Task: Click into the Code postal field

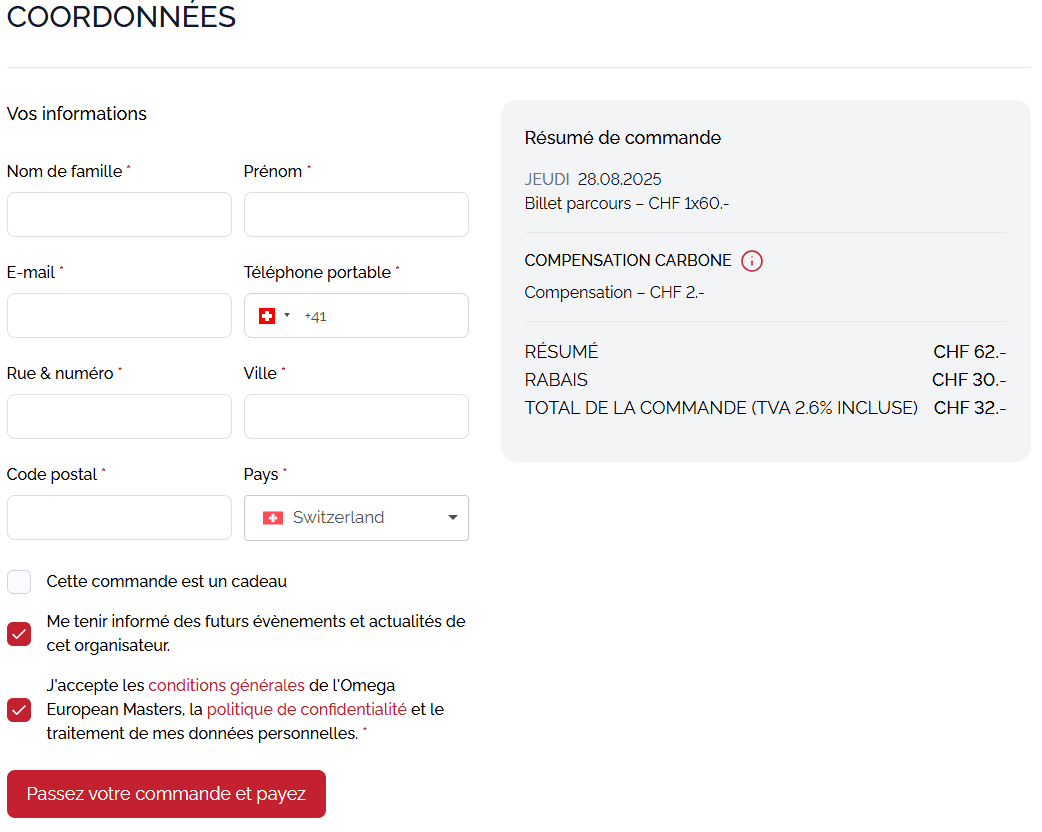Action: coord(119,518)
